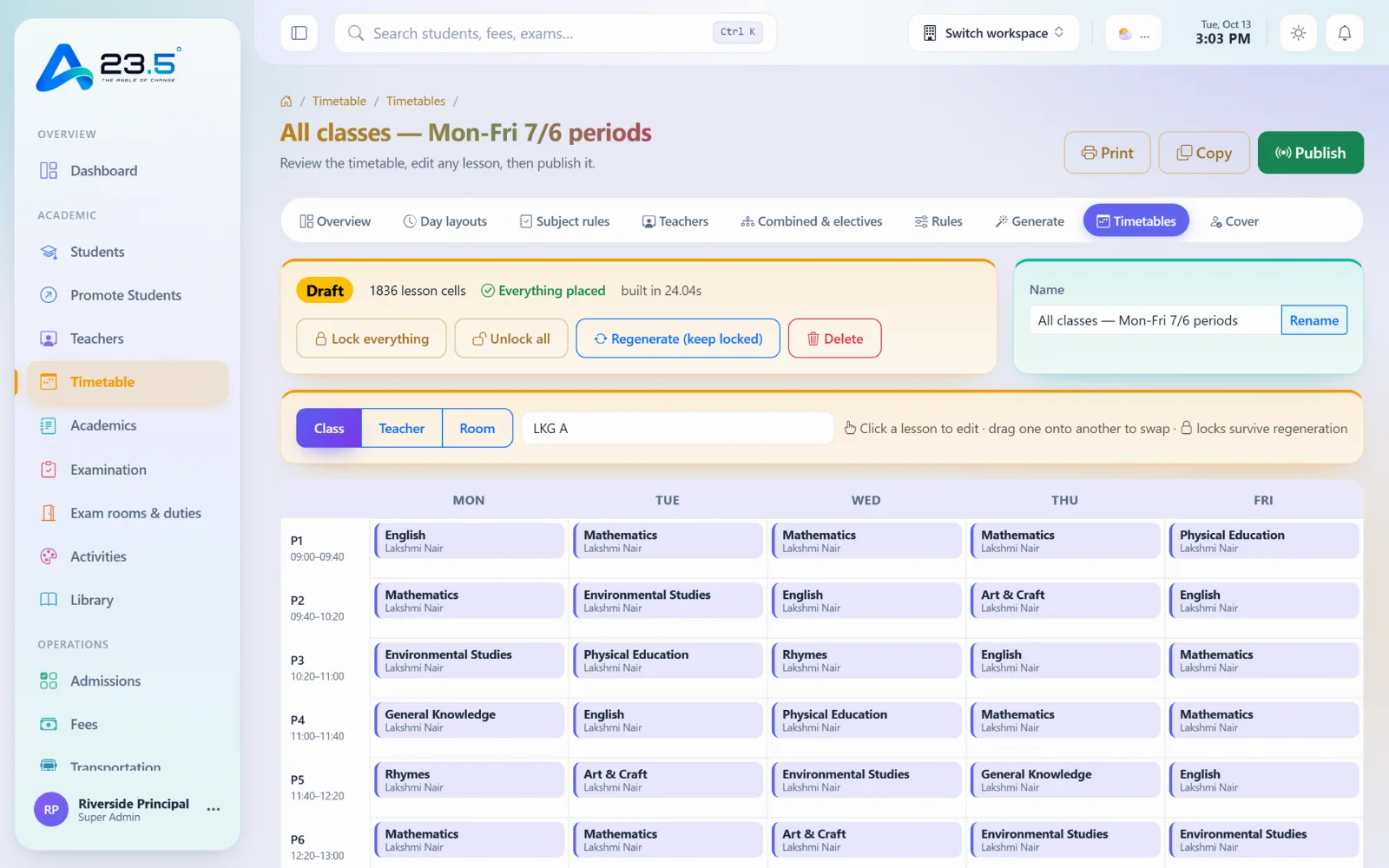Image resolution: width=1389 pixels, height=868 pixels.
Task: Open the Combined & electives tab
Action: [812, 221]
